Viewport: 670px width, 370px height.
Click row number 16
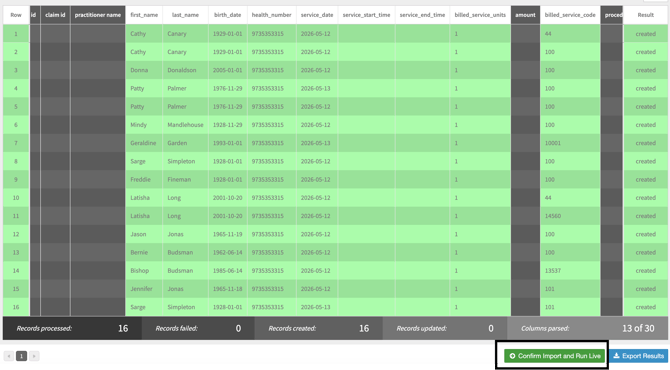[16, 307]
